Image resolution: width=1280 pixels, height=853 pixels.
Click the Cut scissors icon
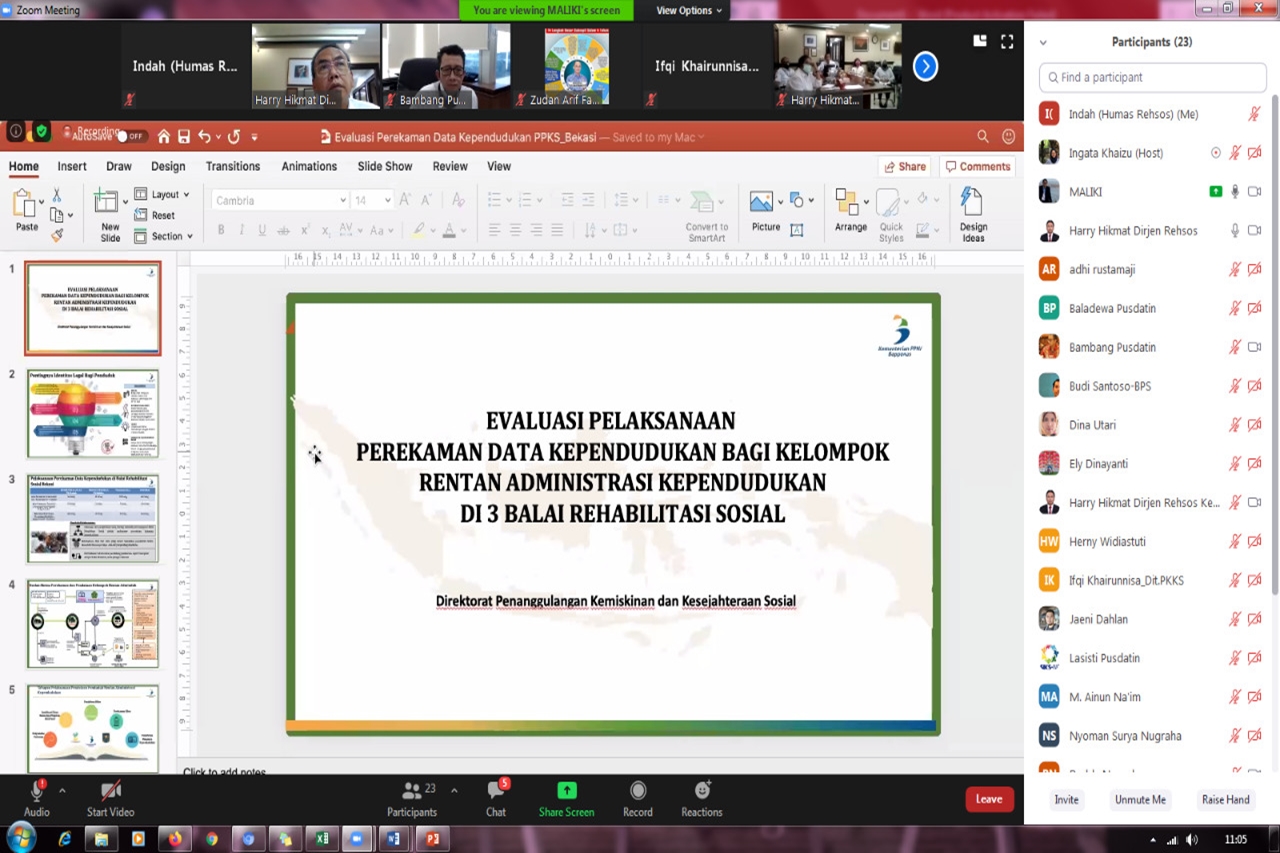point(57,195)
